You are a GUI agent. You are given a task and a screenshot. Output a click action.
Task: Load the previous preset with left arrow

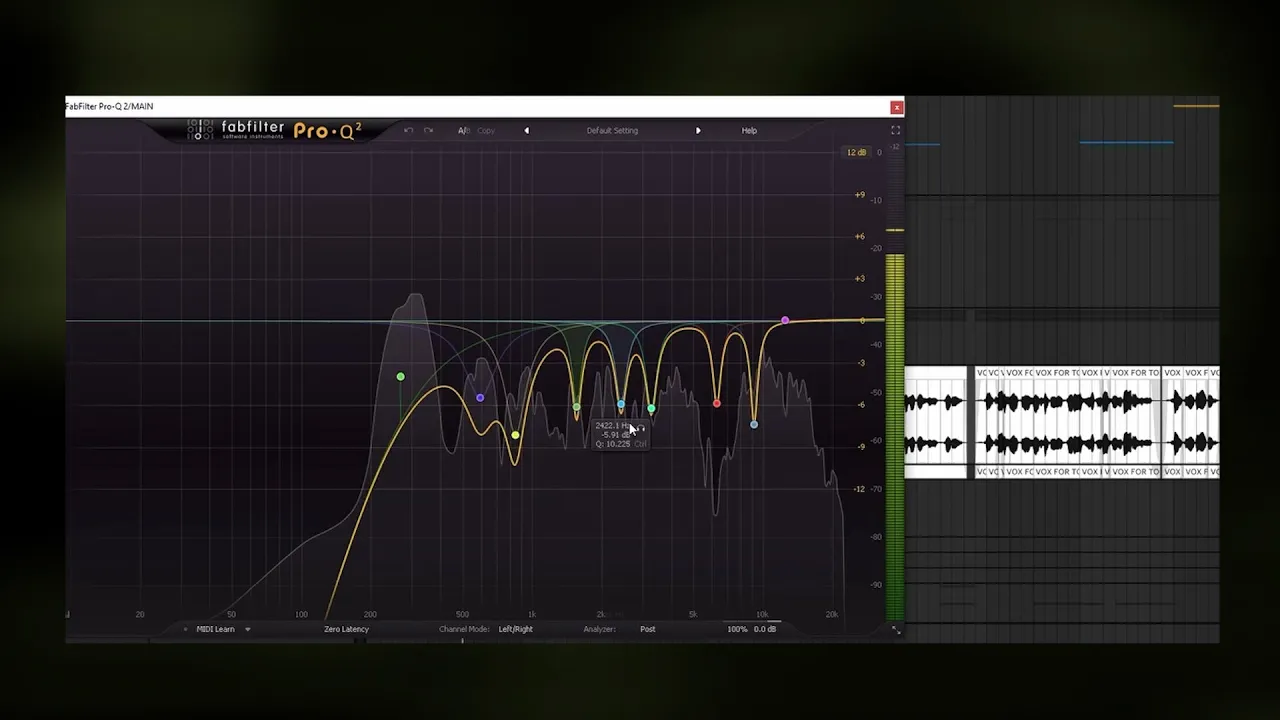[527, 130]
